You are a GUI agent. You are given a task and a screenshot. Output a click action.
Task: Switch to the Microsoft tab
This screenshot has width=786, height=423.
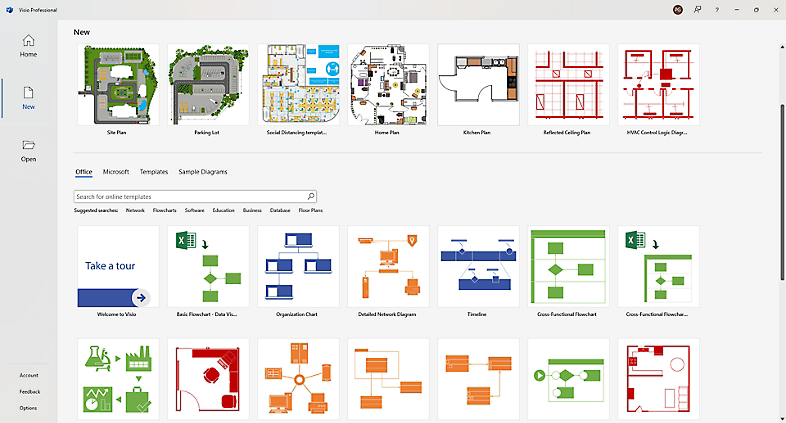(116, 172)
